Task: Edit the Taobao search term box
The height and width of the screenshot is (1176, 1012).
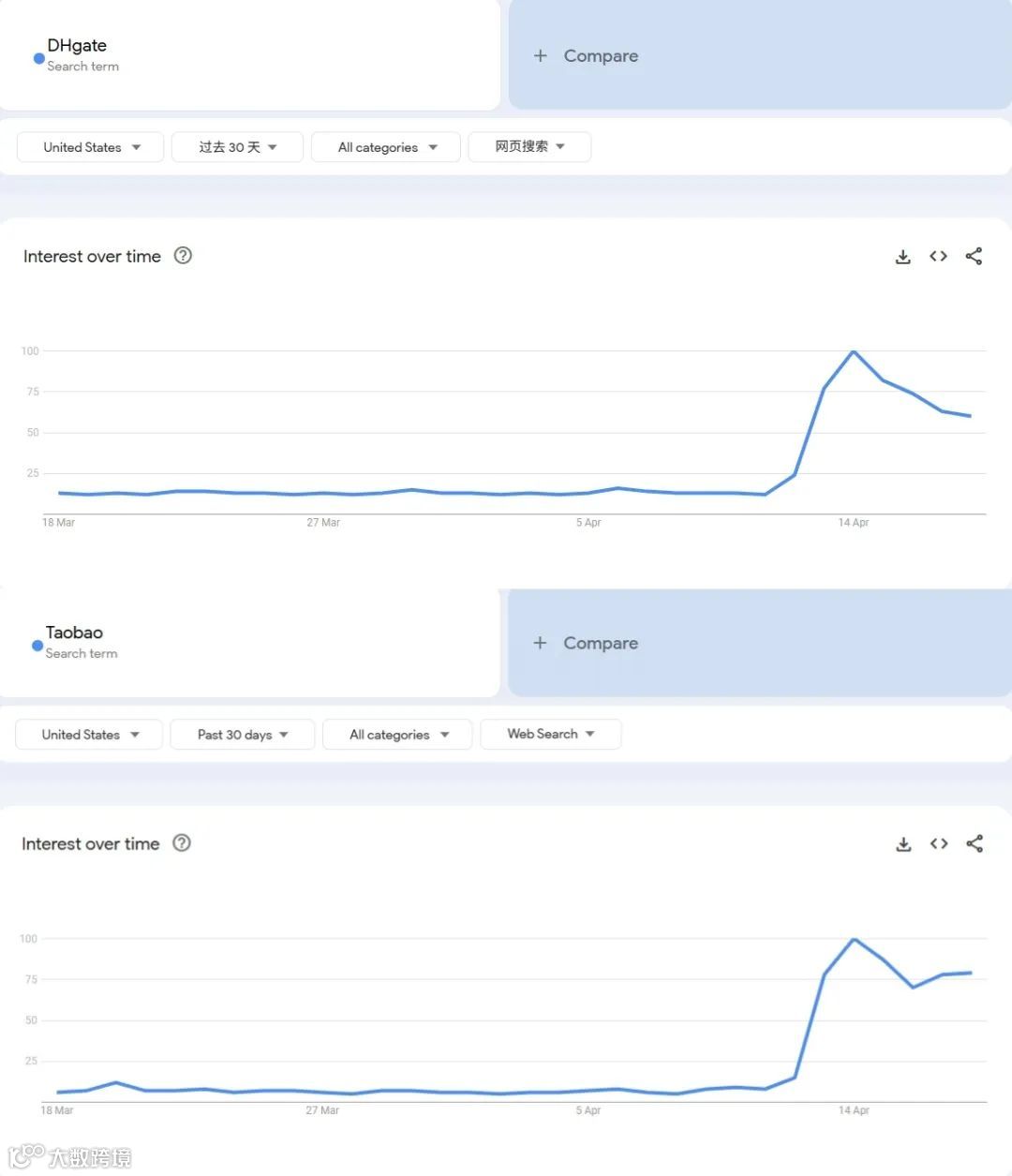Action: (x=249, y=643)
